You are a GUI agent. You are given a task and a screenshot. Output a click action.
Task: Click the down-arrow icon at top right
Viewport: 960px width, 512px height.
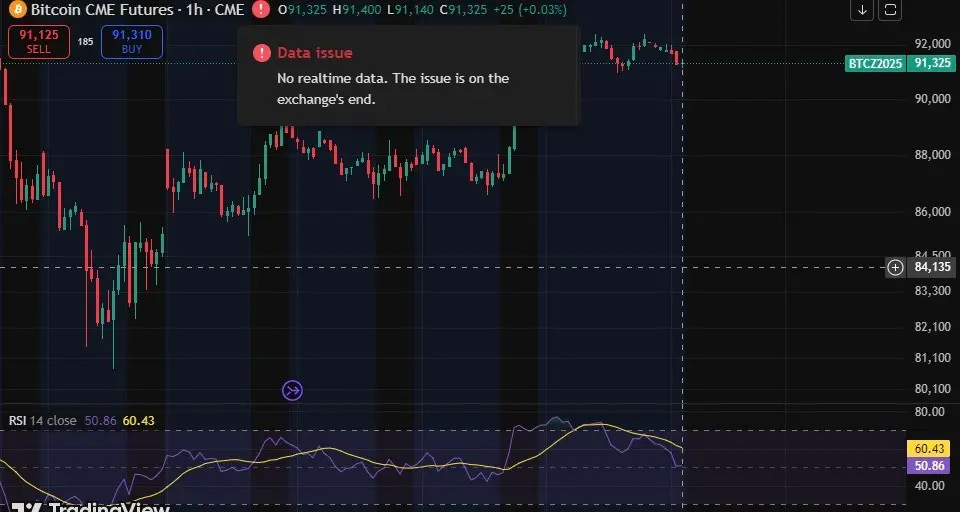862,9
